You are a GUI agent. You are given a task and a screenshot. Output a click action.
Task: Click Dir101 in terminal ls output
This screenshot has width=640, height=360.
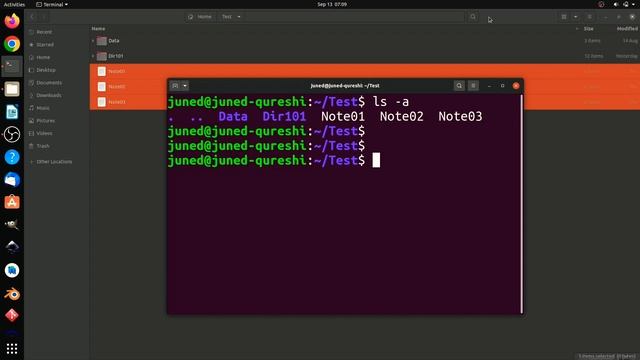point(284,116)
